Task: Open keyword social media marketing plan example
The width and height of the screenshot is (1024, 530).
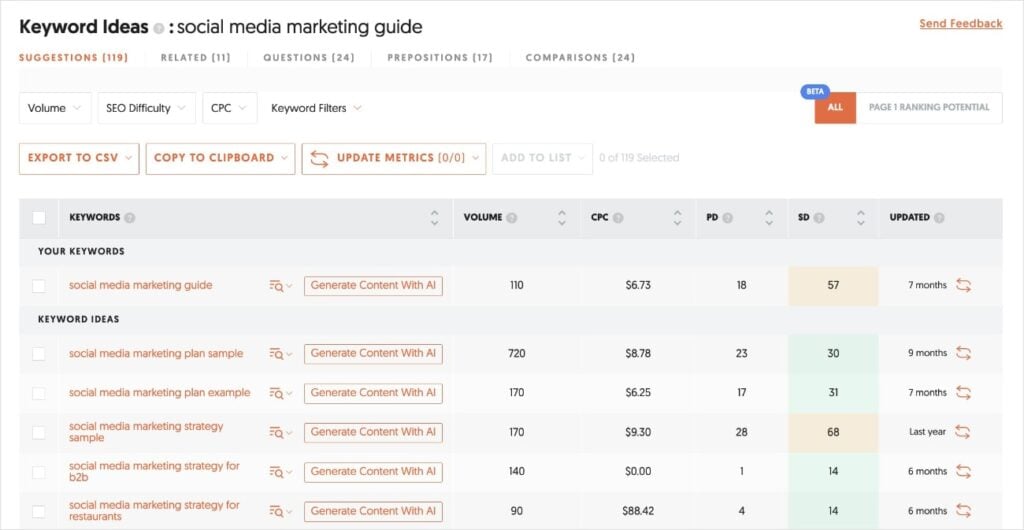Action: [159, 392]
